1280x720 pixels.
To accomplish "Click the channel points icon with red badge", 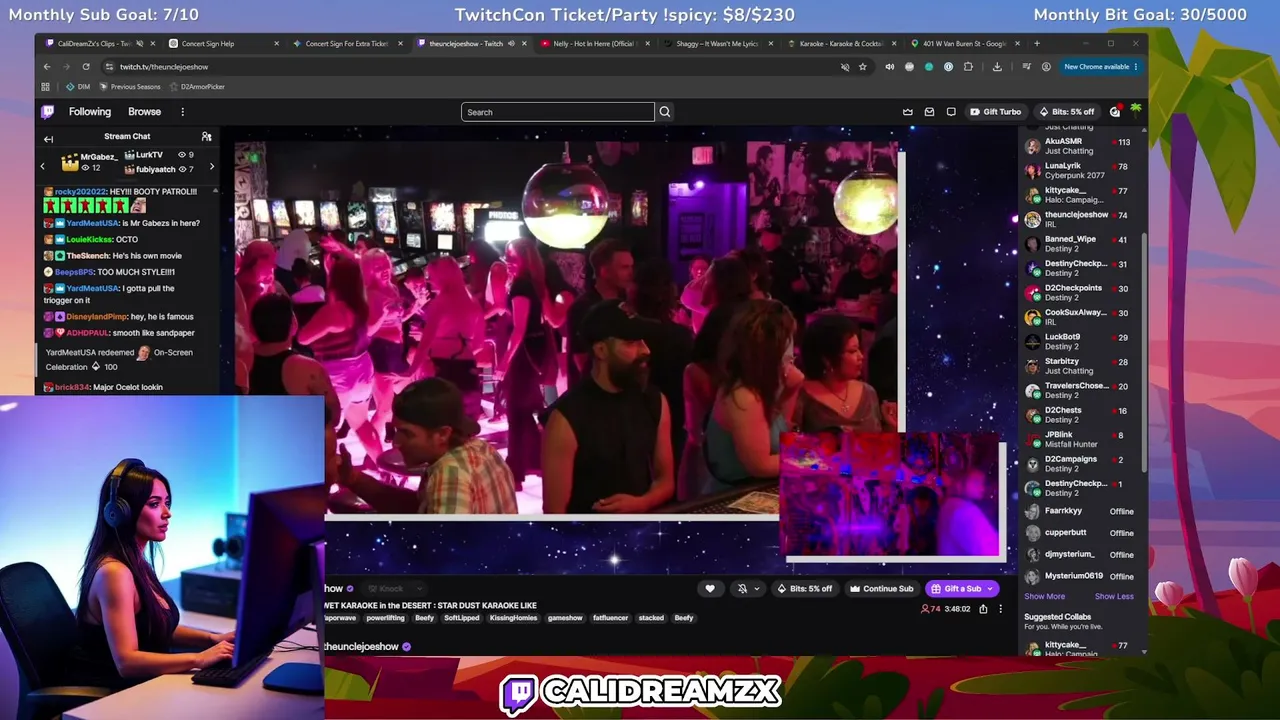I will (1115, 111).
